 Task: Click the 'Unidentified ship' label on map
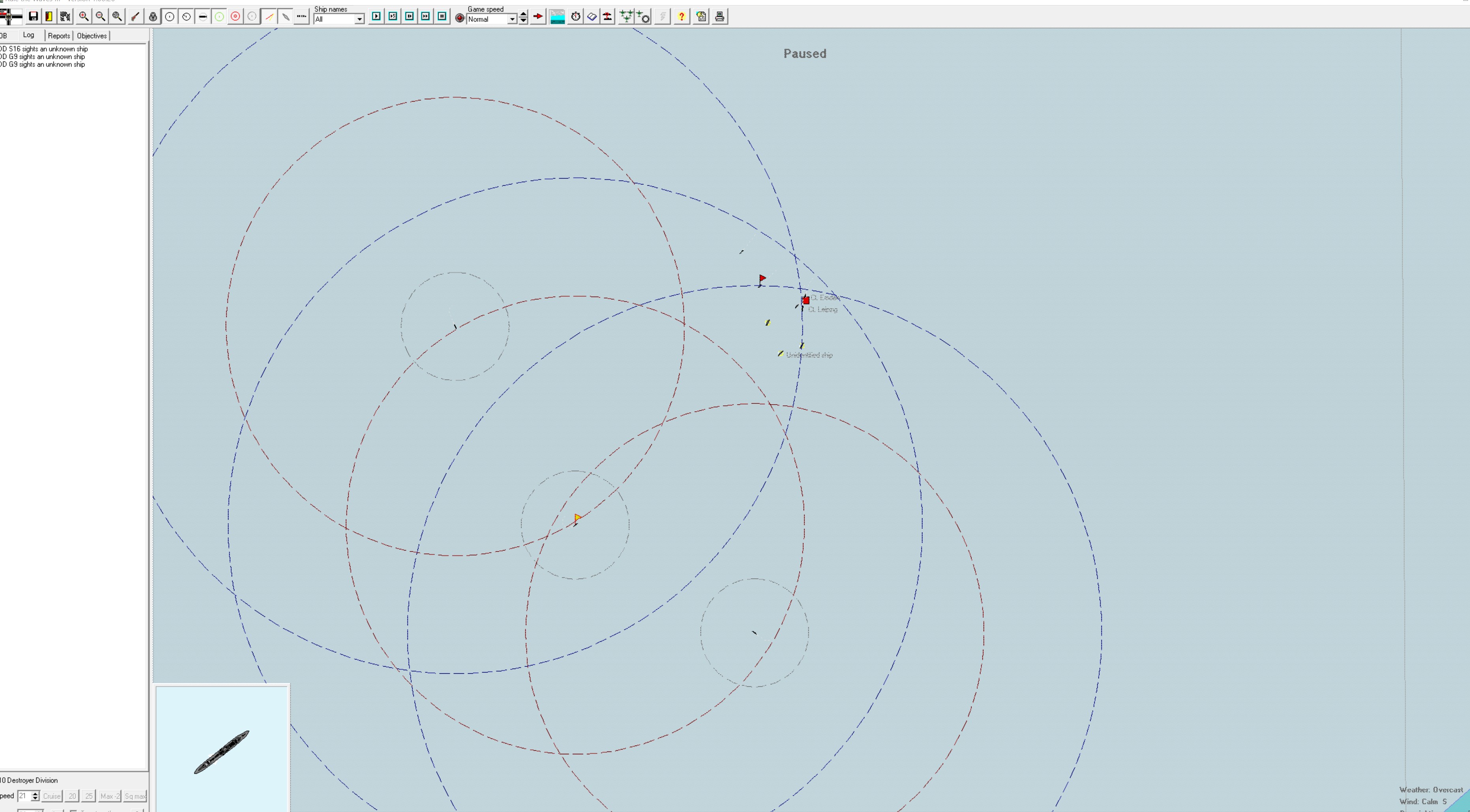pos(809,355)
